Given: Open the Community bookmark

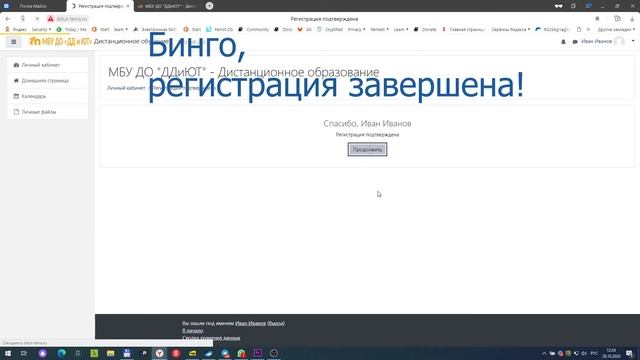Looking at the screenshot, I should point(254,29).
